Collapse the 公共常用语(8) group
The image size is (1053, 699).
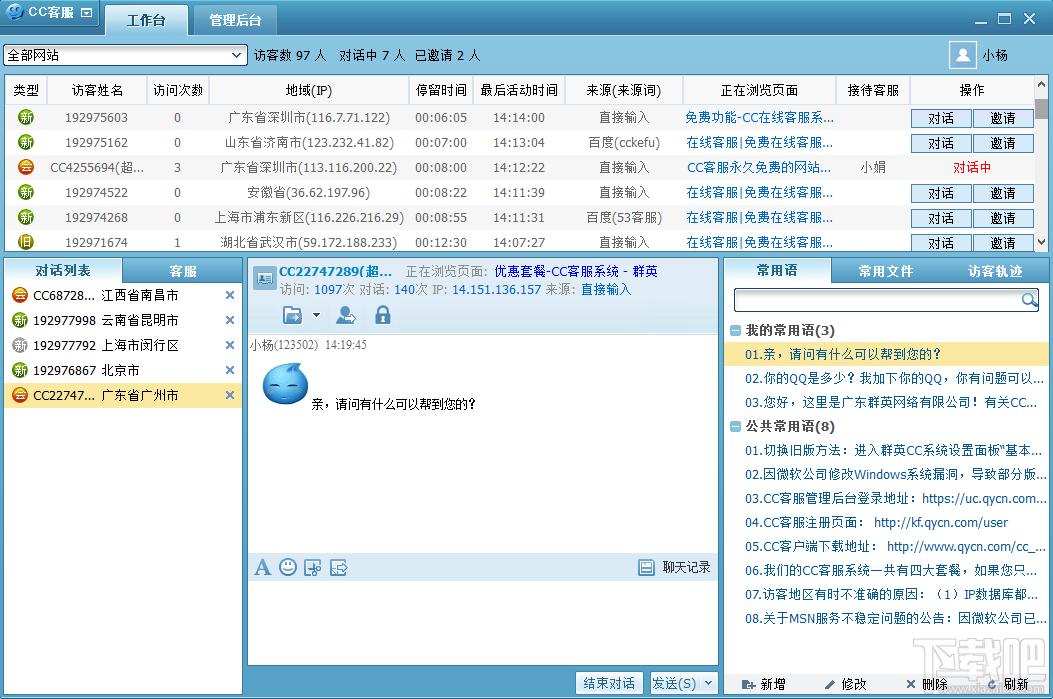coord(735,426)
